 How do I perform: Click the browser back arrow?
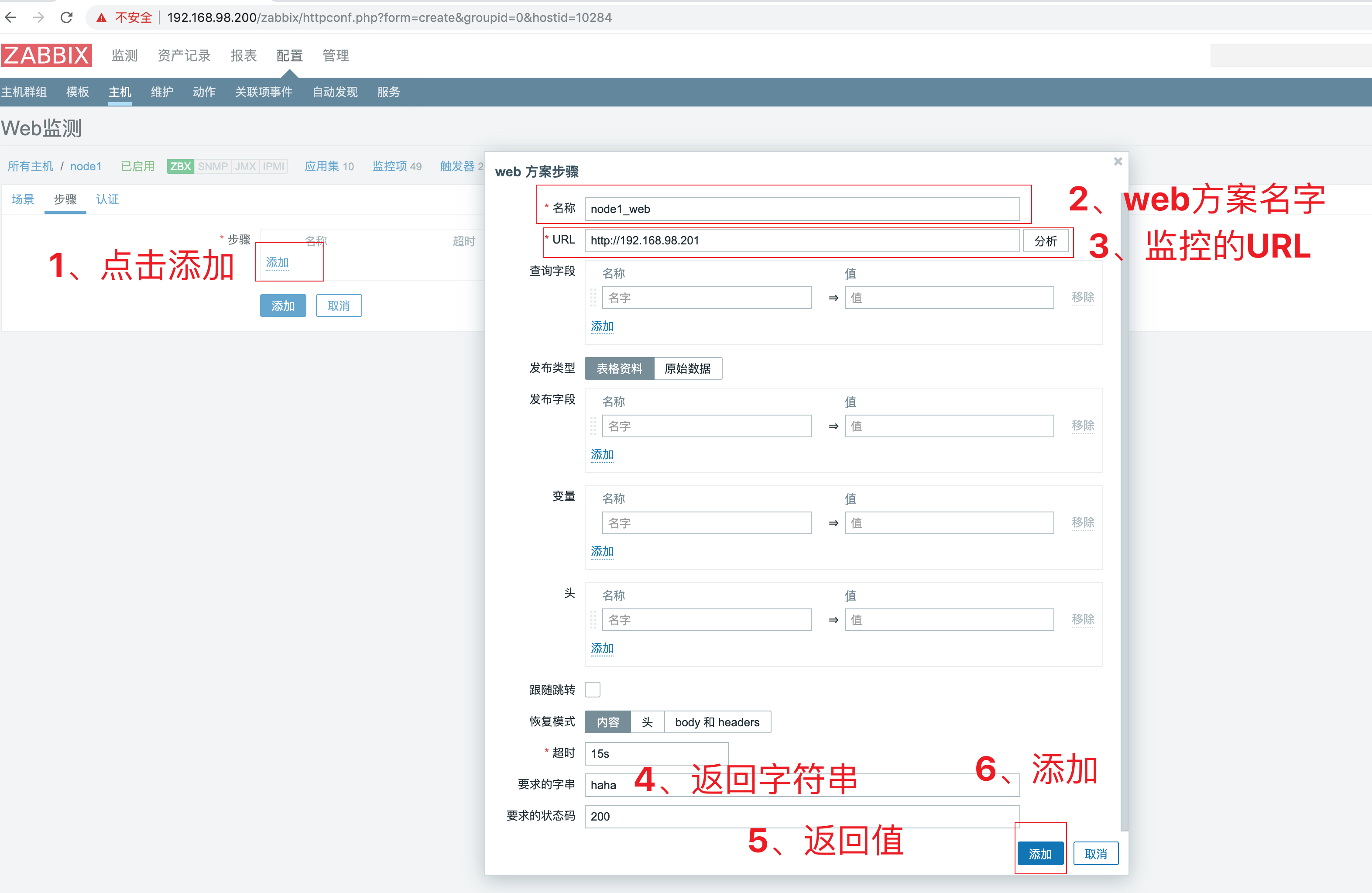click(x=10, y=17)
